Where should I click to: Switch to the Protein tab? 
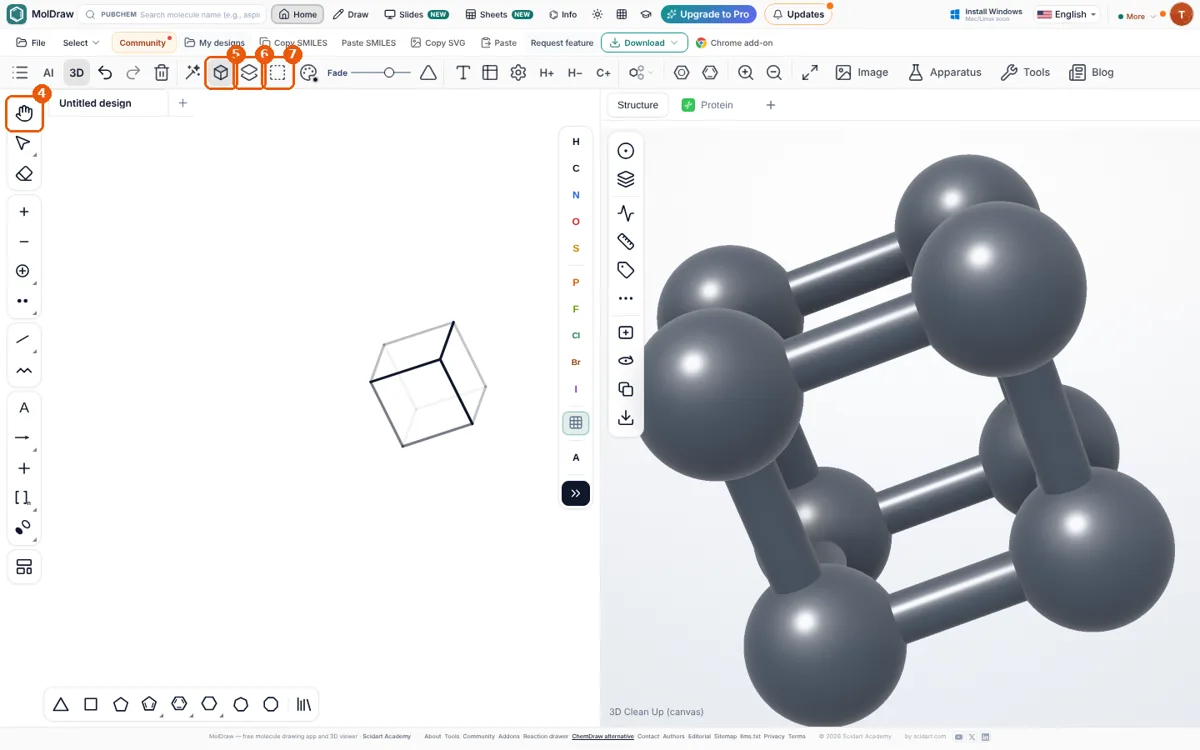click(708, 105)
